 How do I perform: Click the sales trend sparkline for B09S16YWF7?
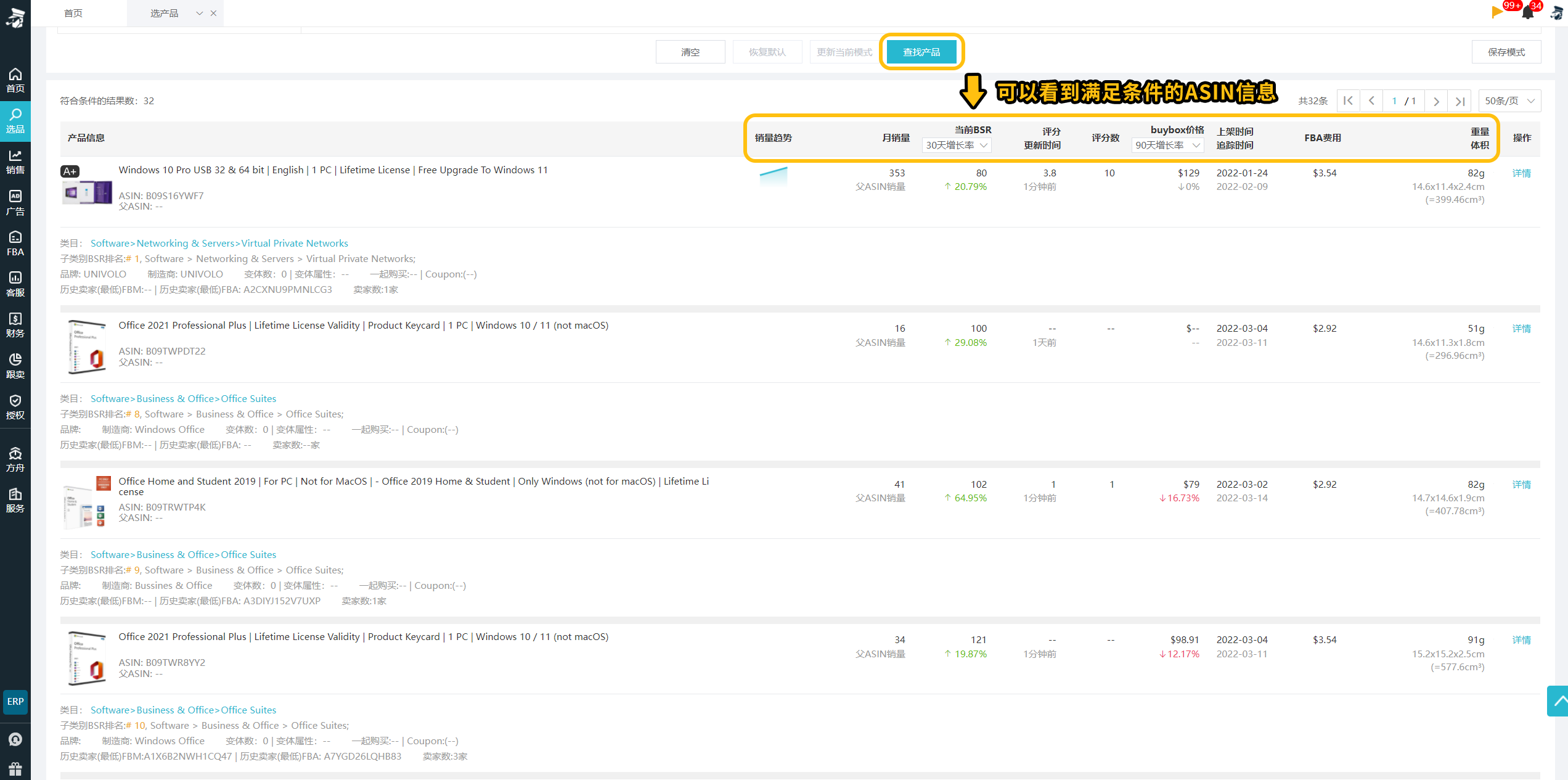(774, 176)
